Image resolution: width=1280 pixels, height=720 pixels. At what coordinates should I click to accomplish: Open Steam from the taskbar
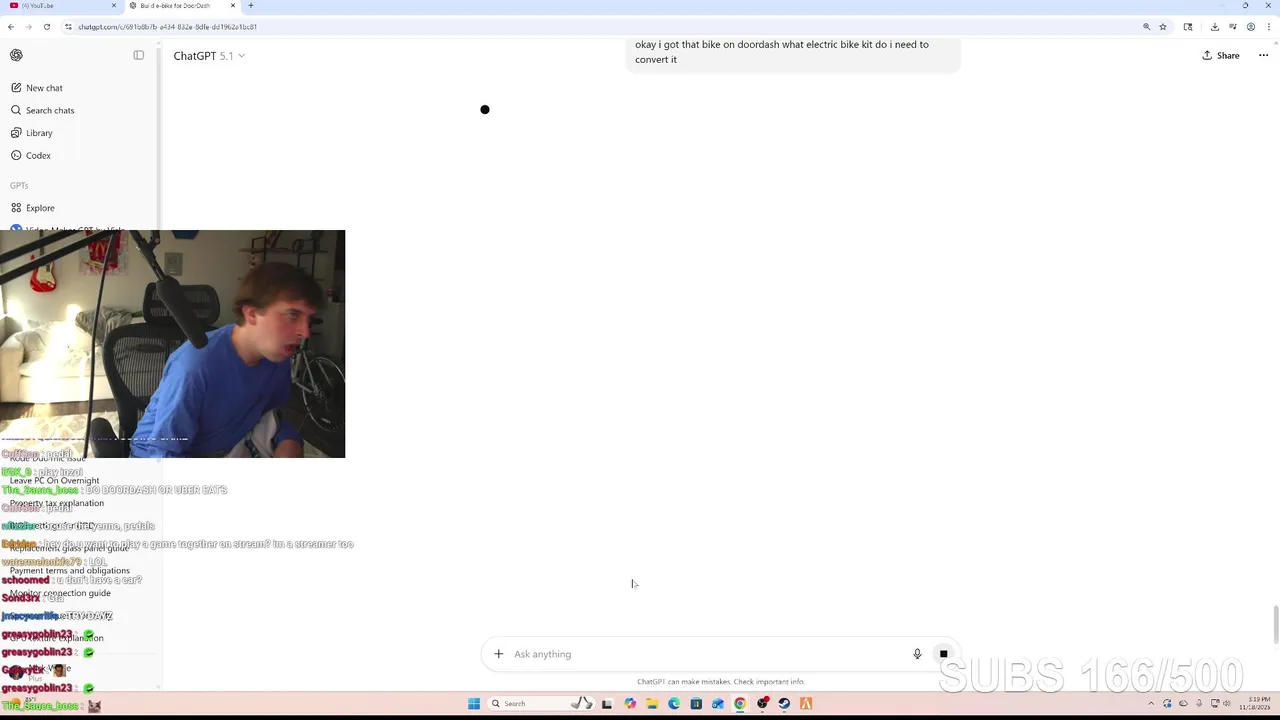click(784, 704)
